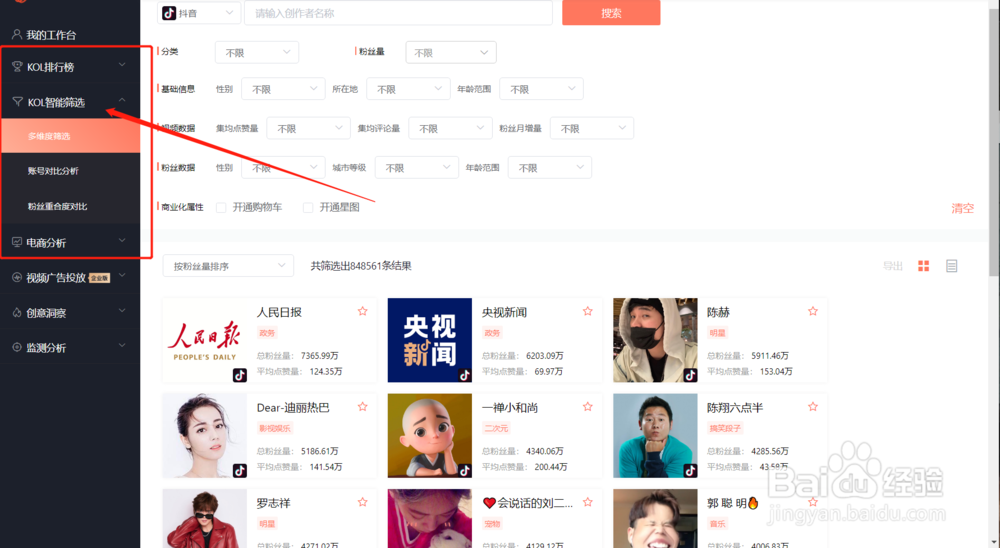Collapse the KOL智能筛选 menu chevron
This screenshot has height=548, width=1000.
click(x=122, y=100)
